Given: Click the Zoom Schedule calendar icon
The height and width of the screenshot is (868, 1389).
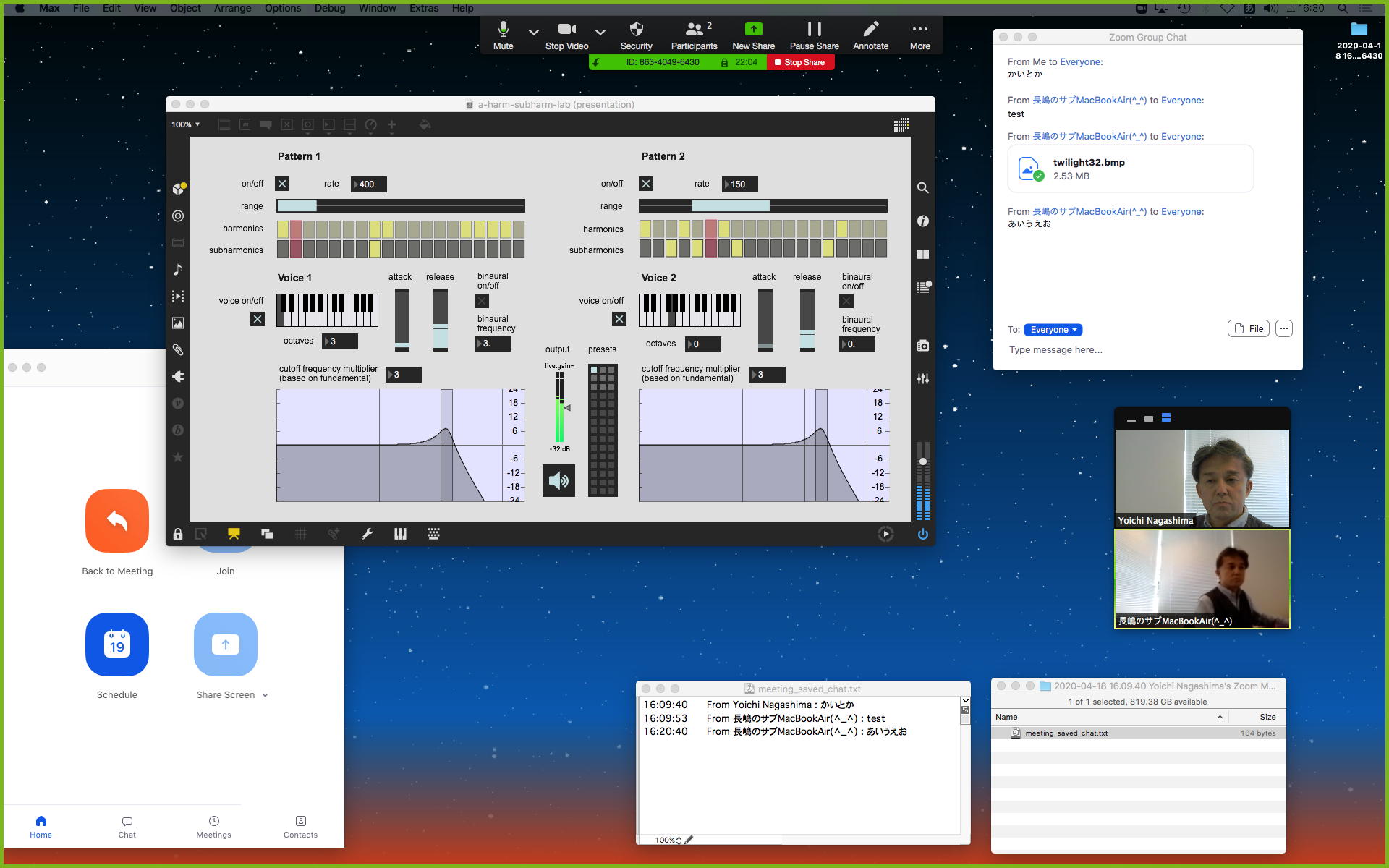Looking at the screenshot, I should tap(117, 644).
